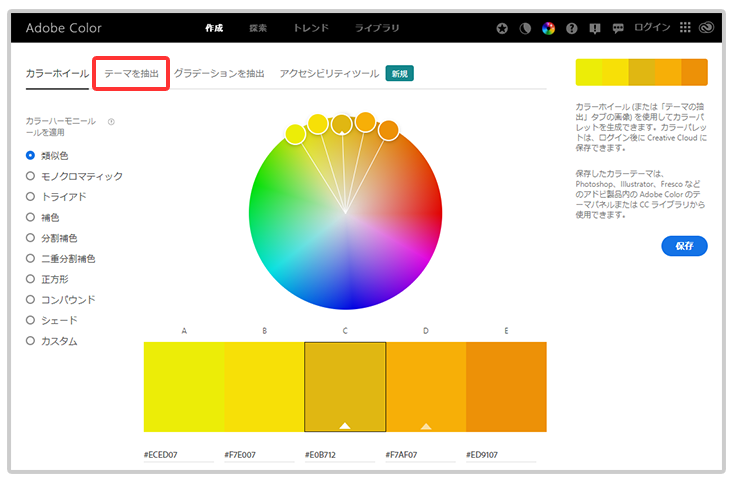Viewport: 732px width, 486px height.
Task: Click the 新規 badge
Action: (x=400, y=73)
